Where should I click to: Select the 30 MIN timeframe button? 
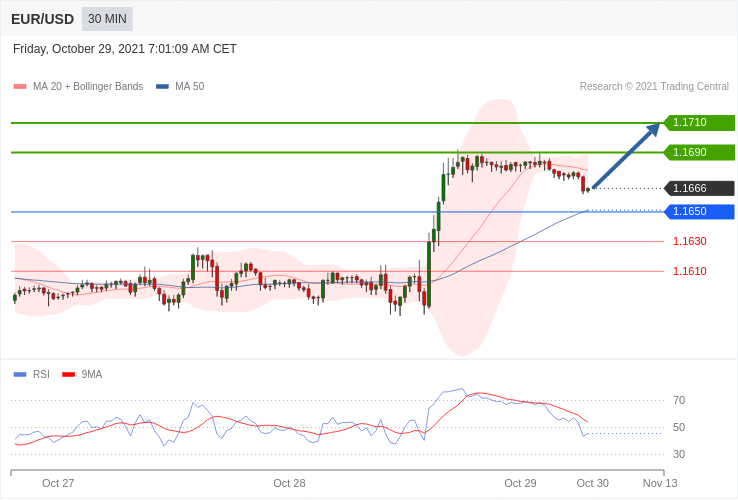coord(107,19)
